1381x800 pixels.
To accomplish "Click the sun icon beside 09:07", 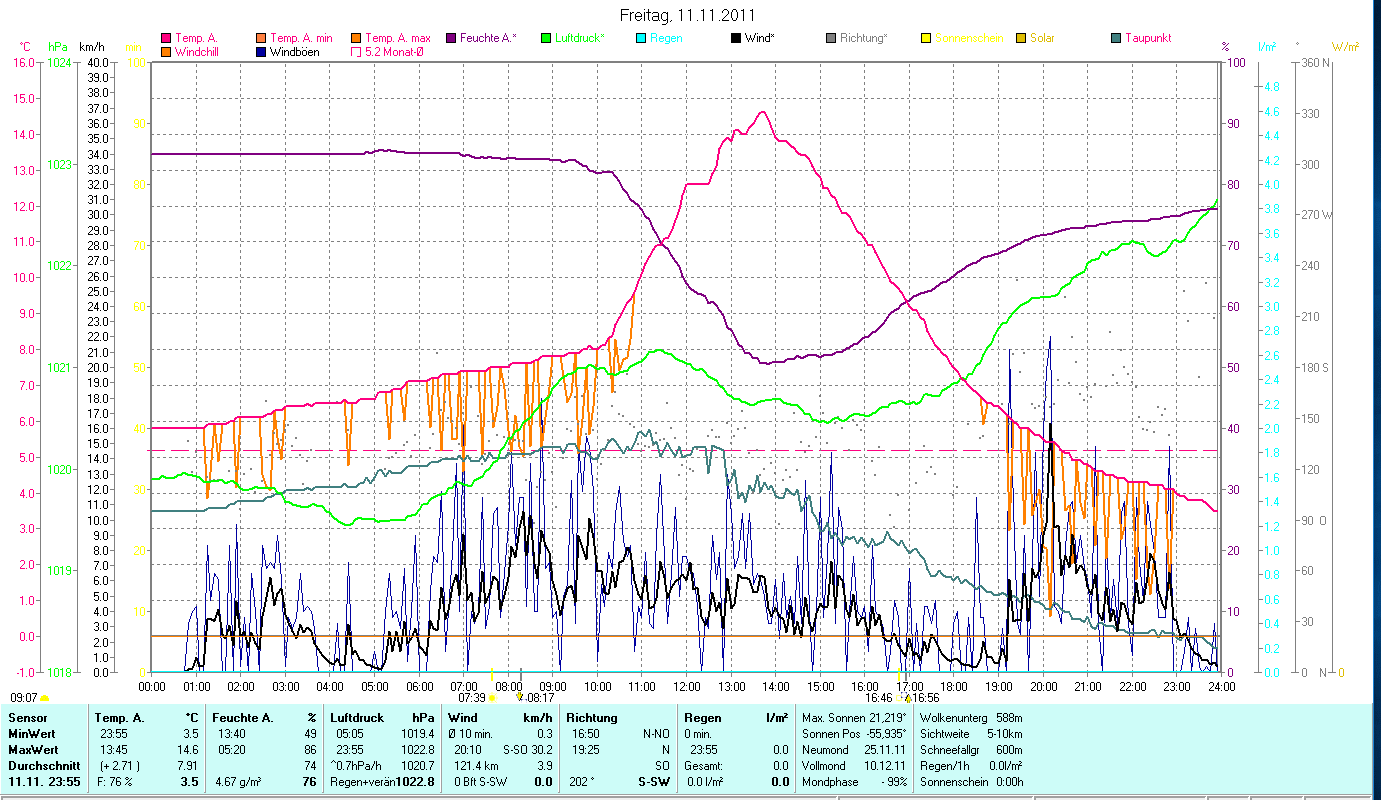I will [45, 698].
